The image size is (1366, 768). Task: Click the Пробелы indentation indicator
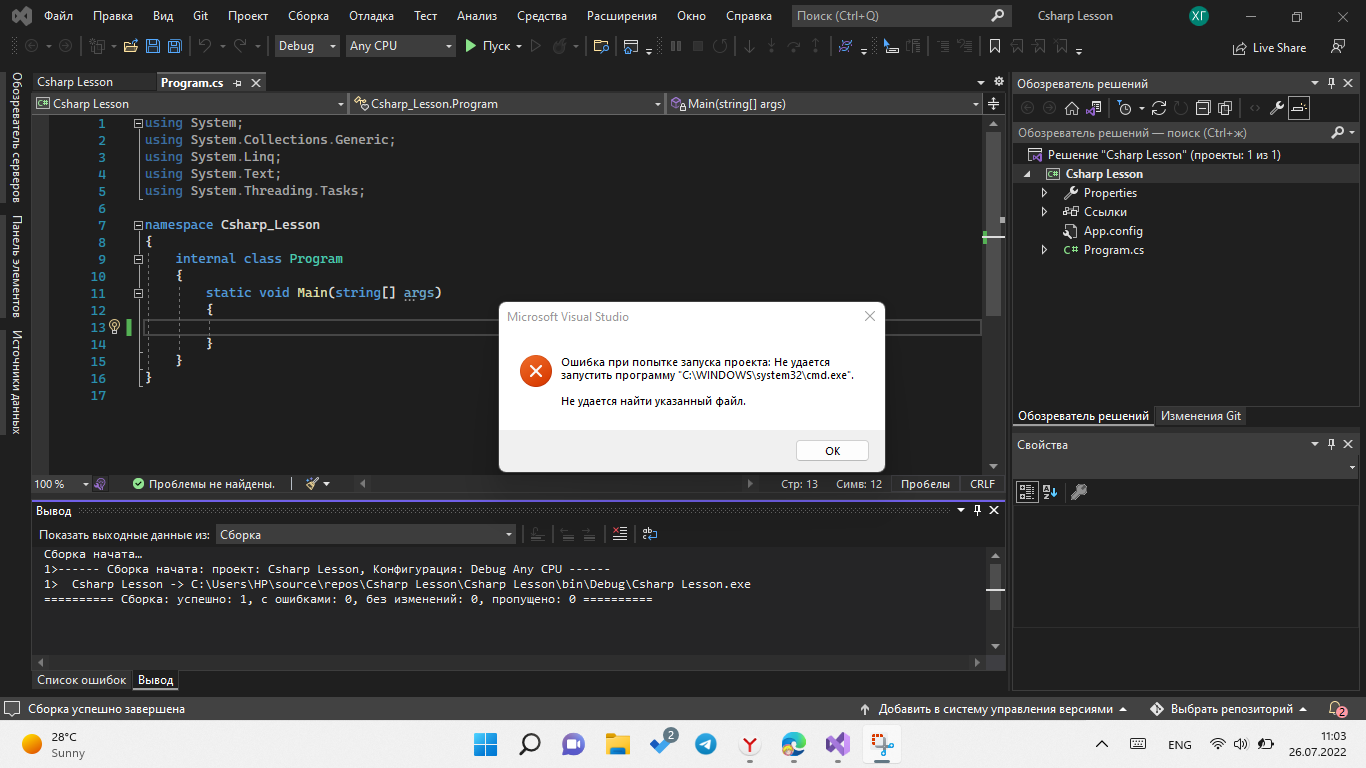coord(925,483)
